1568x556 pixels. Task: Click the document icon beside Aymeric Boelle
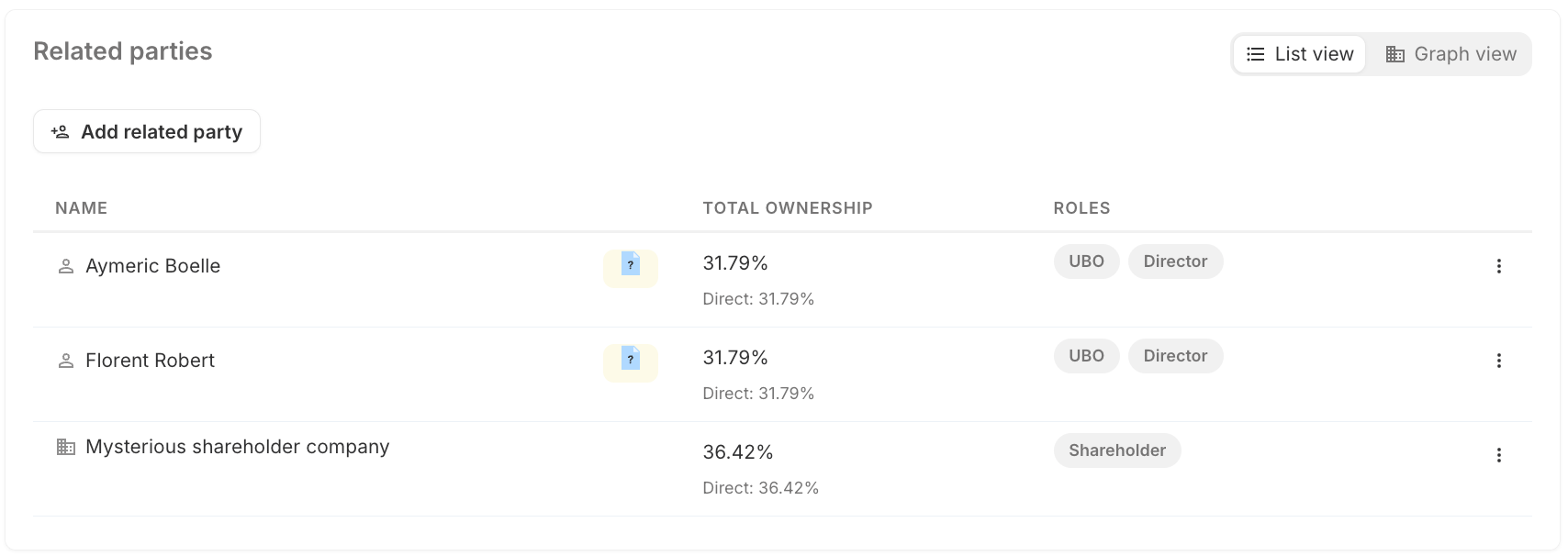[631, 265]
